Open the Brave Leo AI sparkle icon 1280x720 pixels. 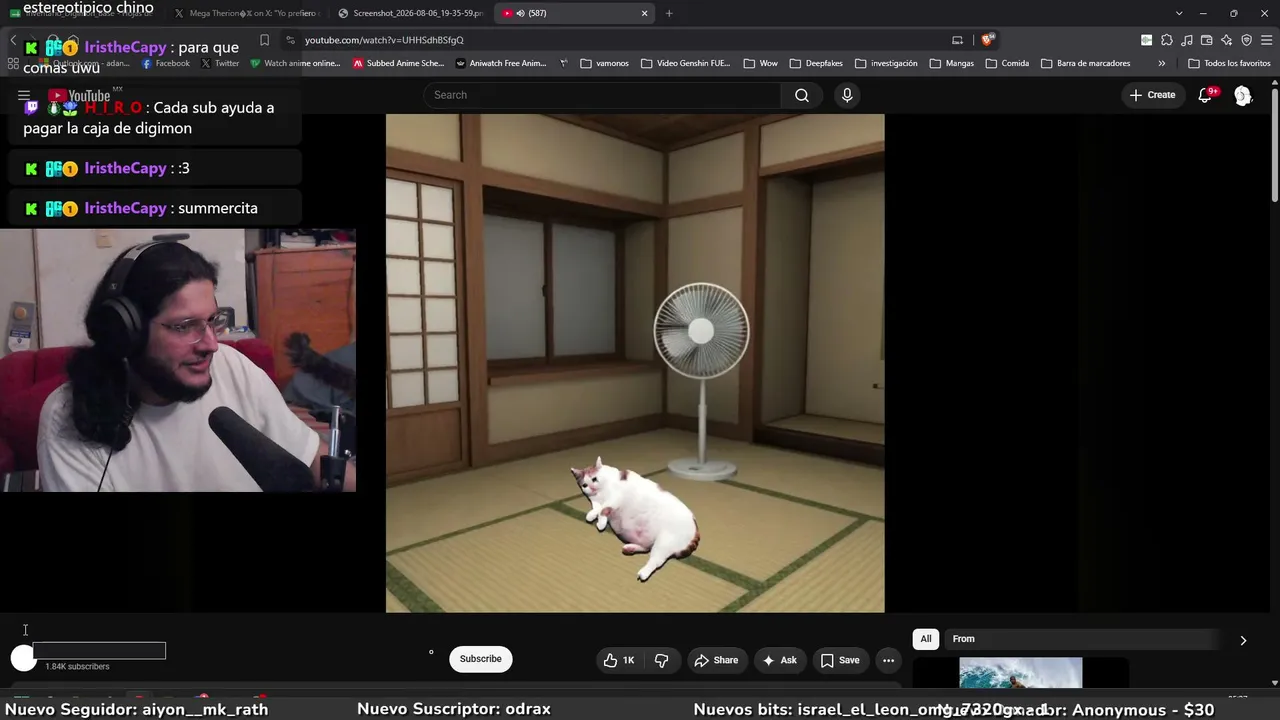(1226, 40)
